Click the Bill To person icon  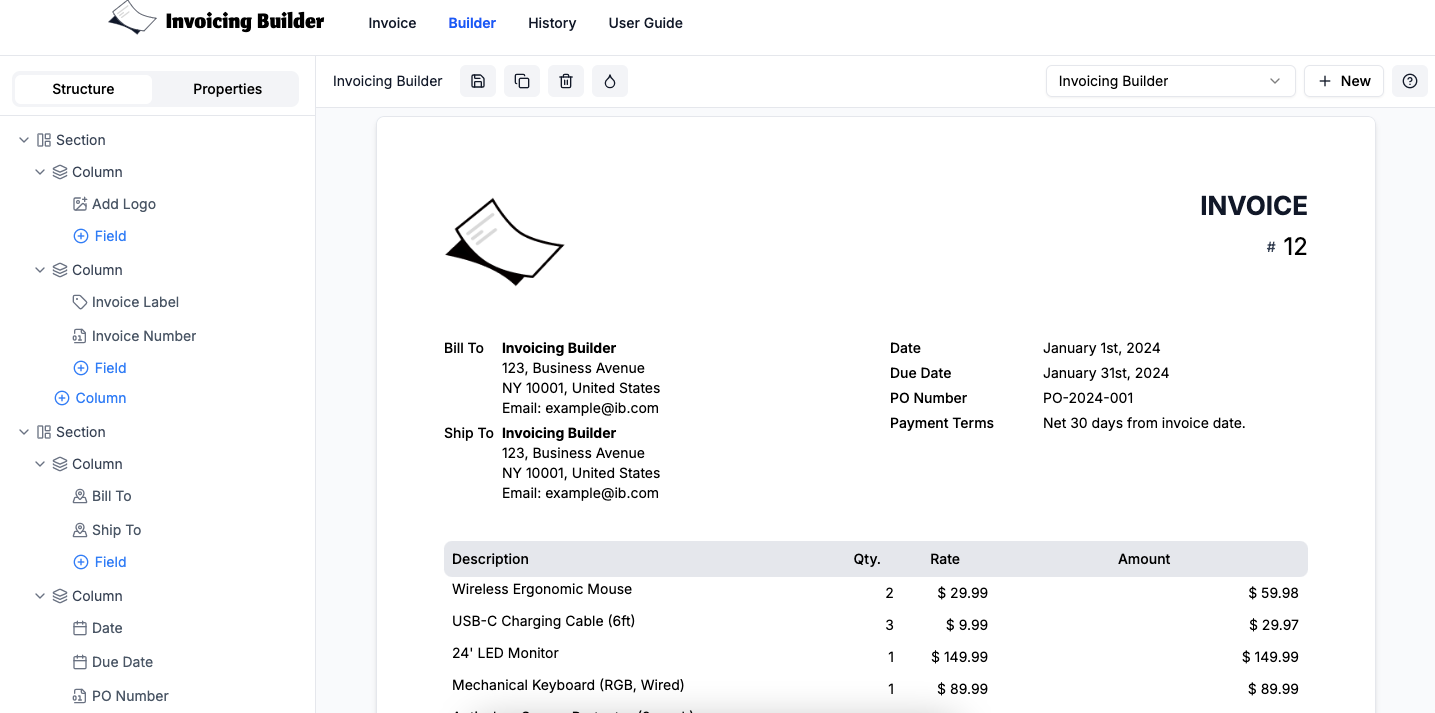click(80, 496)
